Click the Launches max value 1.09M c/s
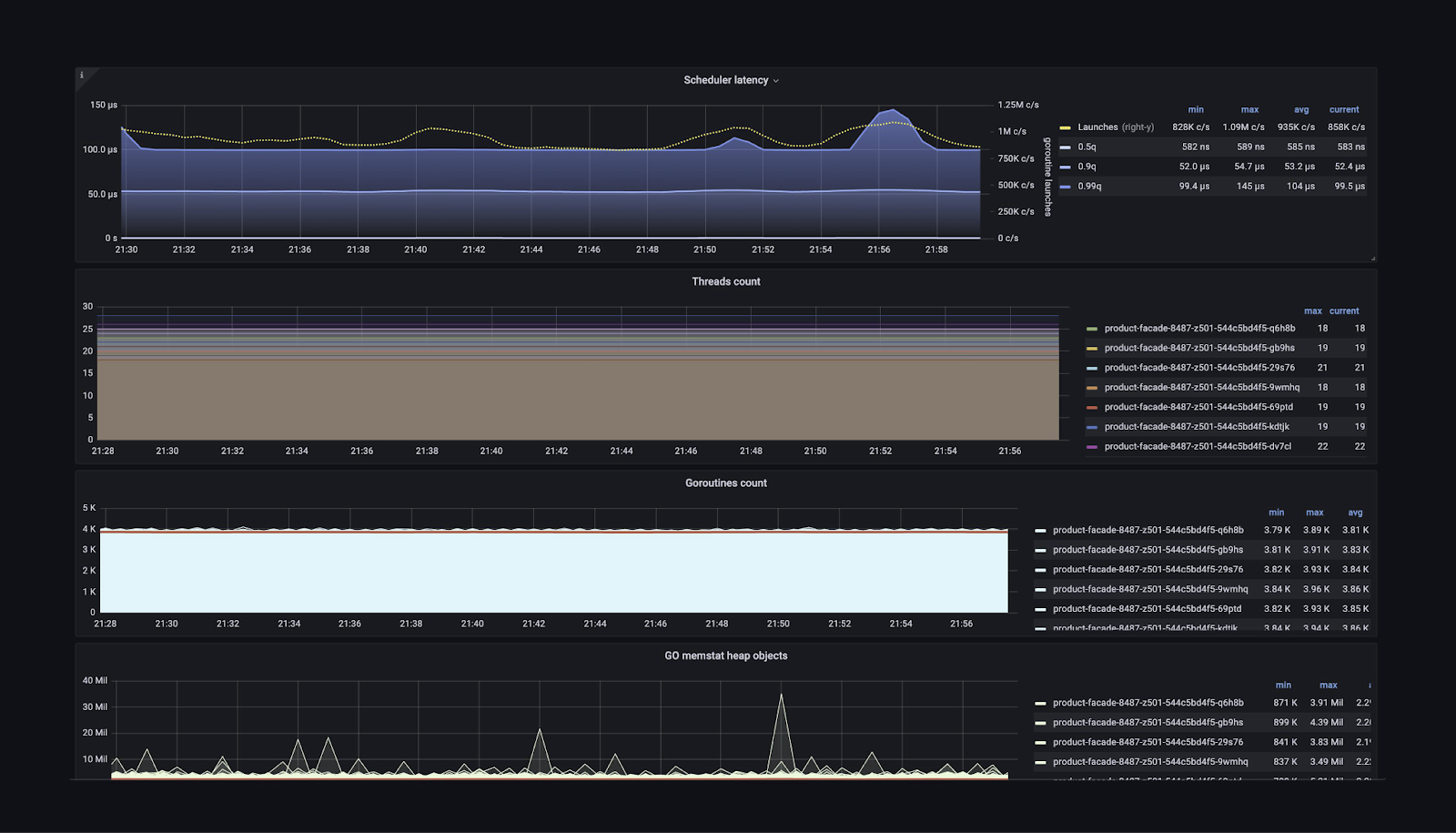Screen dimensions: 1456x833 point(1243,127)
